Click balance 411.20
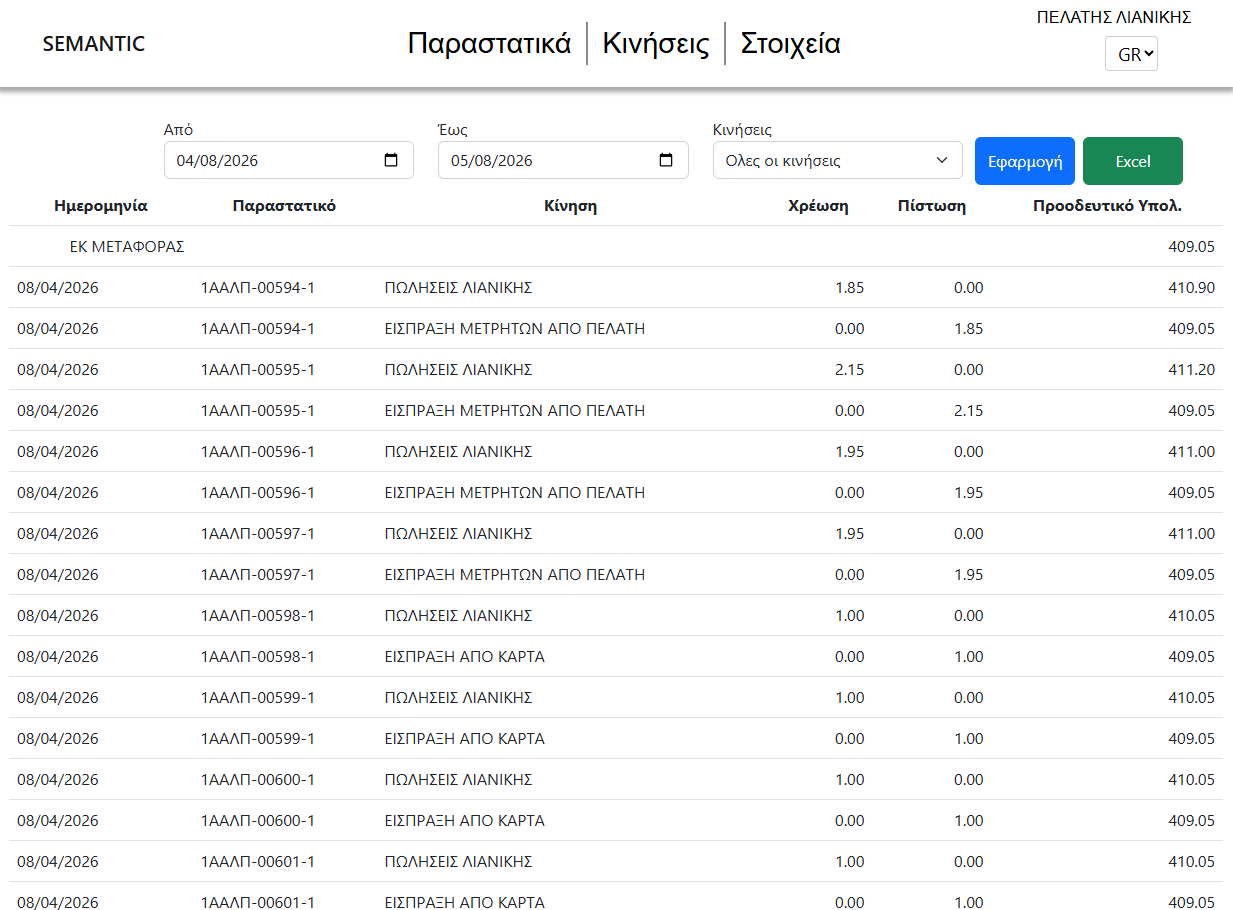 click(1192, 369)
